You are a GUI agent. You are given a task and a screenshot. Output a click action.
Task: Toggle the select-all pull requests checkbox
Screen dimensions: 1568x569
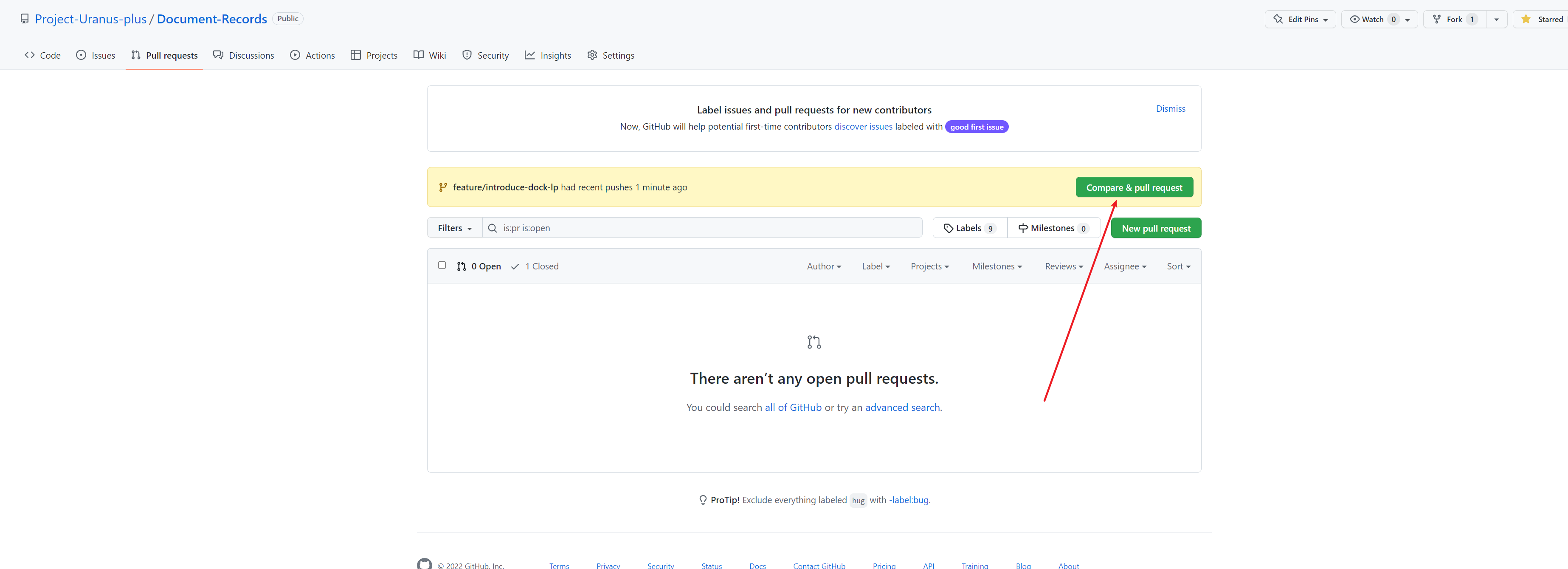(x=442, y=266)
